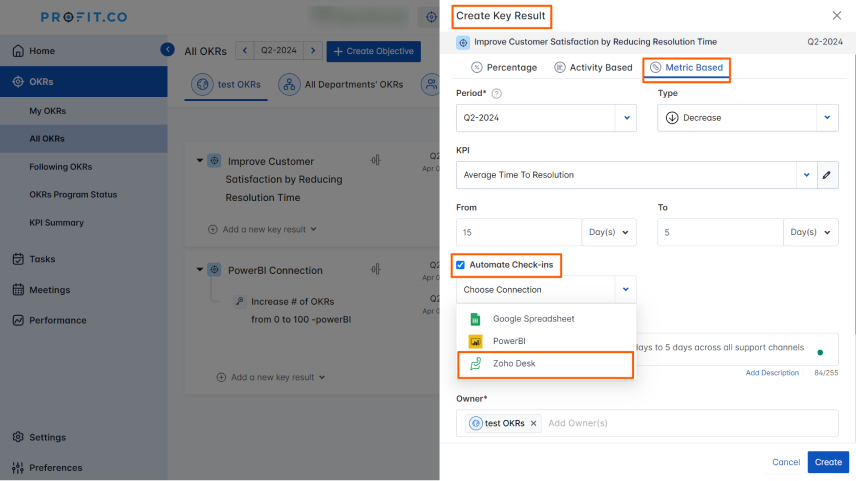
Task: Click the PROFIT.CO logo
Action: (x=84, y=17)
